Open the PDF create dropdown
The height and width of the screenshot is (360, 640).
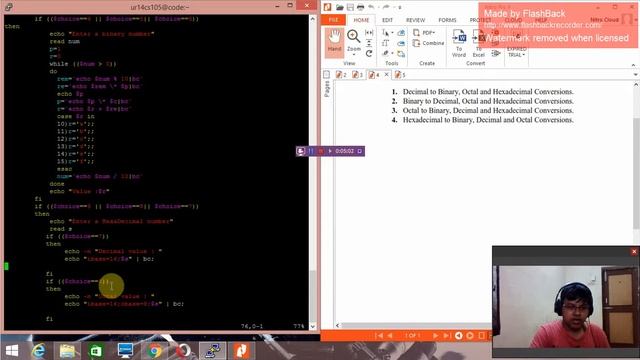click(424, 33)
